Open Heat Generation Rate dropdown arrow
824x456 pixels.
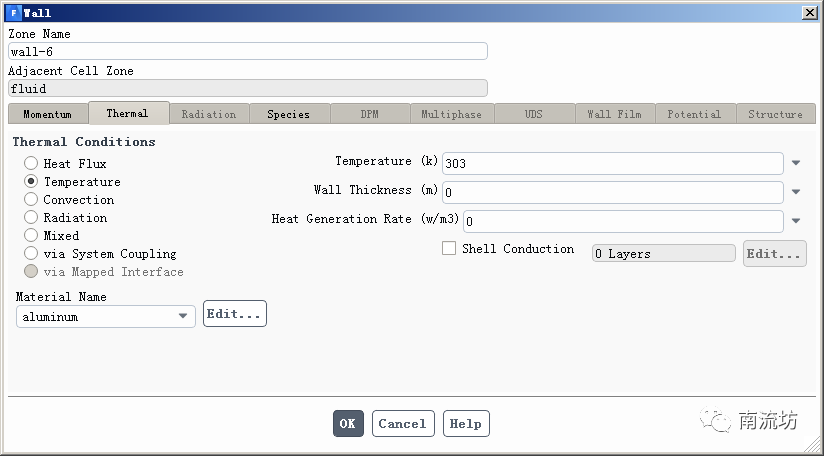796,221
